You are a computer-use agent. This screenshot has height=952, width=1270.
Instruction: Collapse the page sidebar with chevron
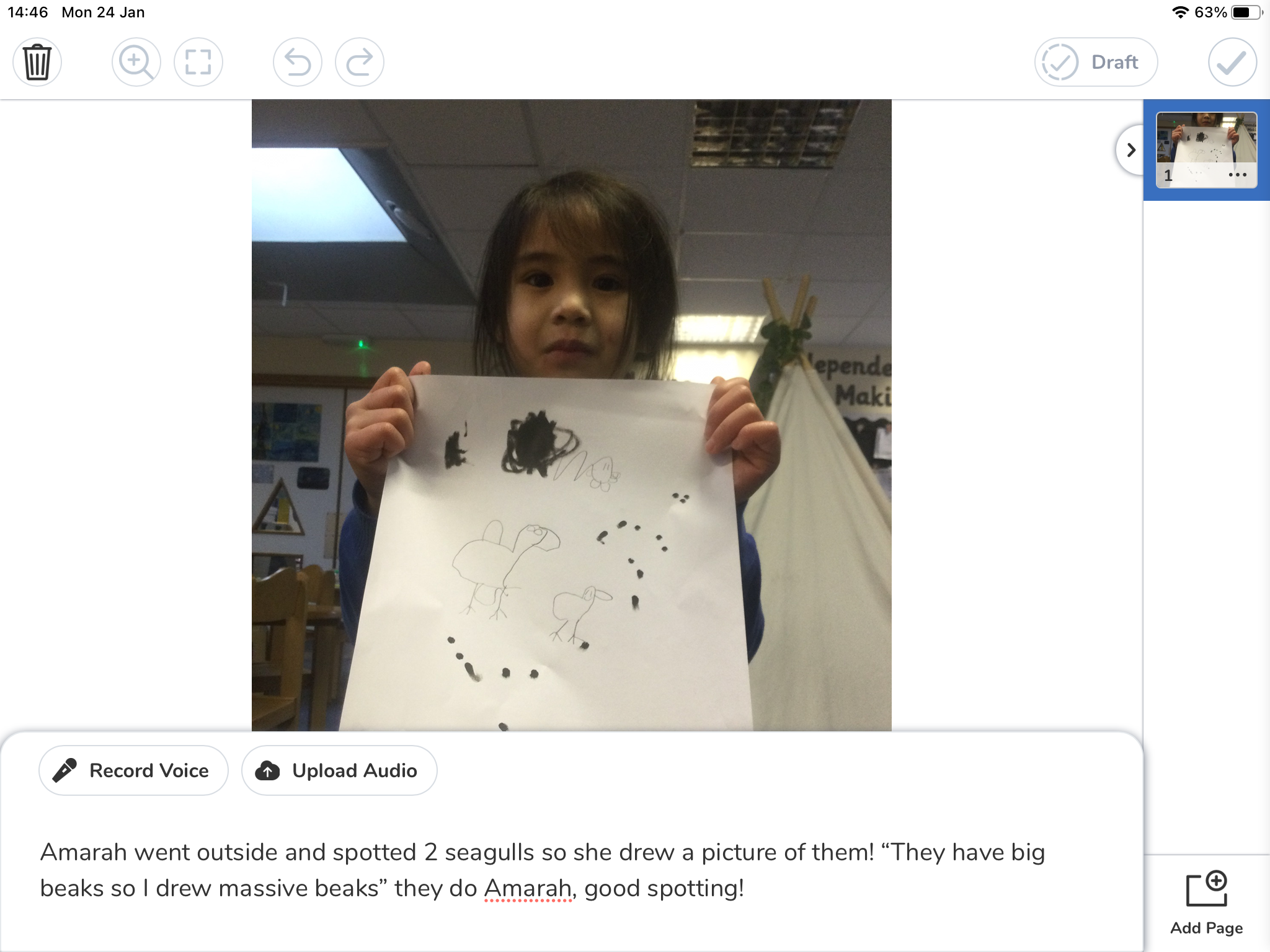click(x=1131, y=150)
